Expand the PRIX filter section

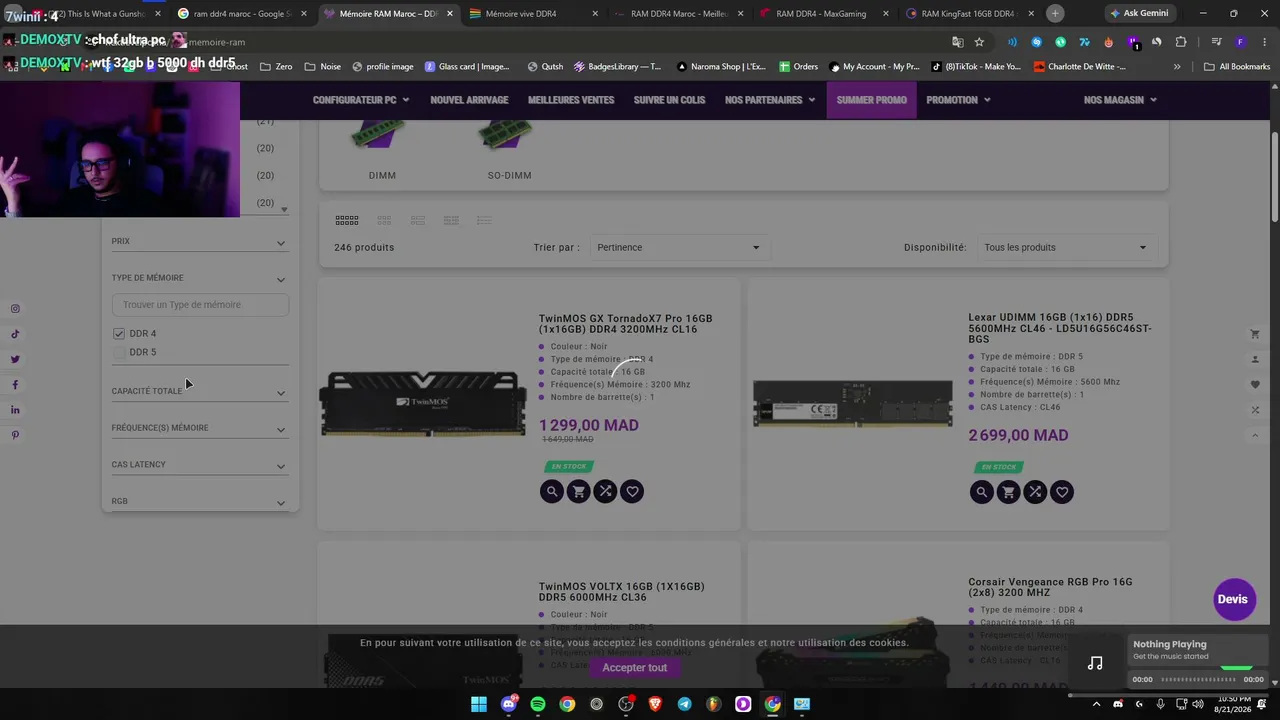(200, 241)
